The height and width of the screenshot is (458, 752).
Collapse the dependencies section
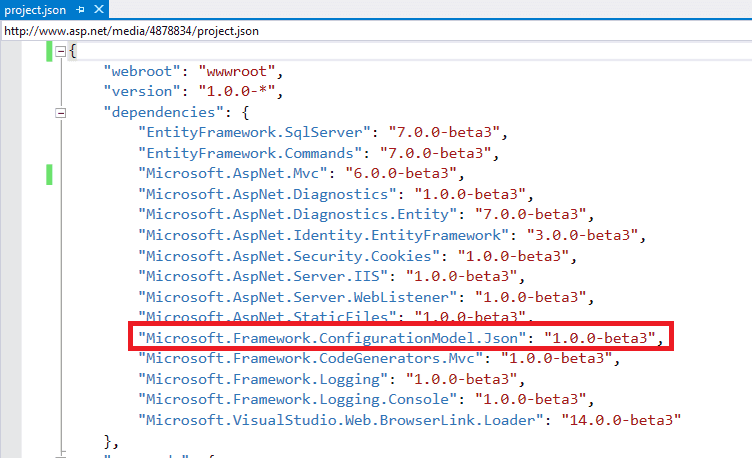[61, 112]
